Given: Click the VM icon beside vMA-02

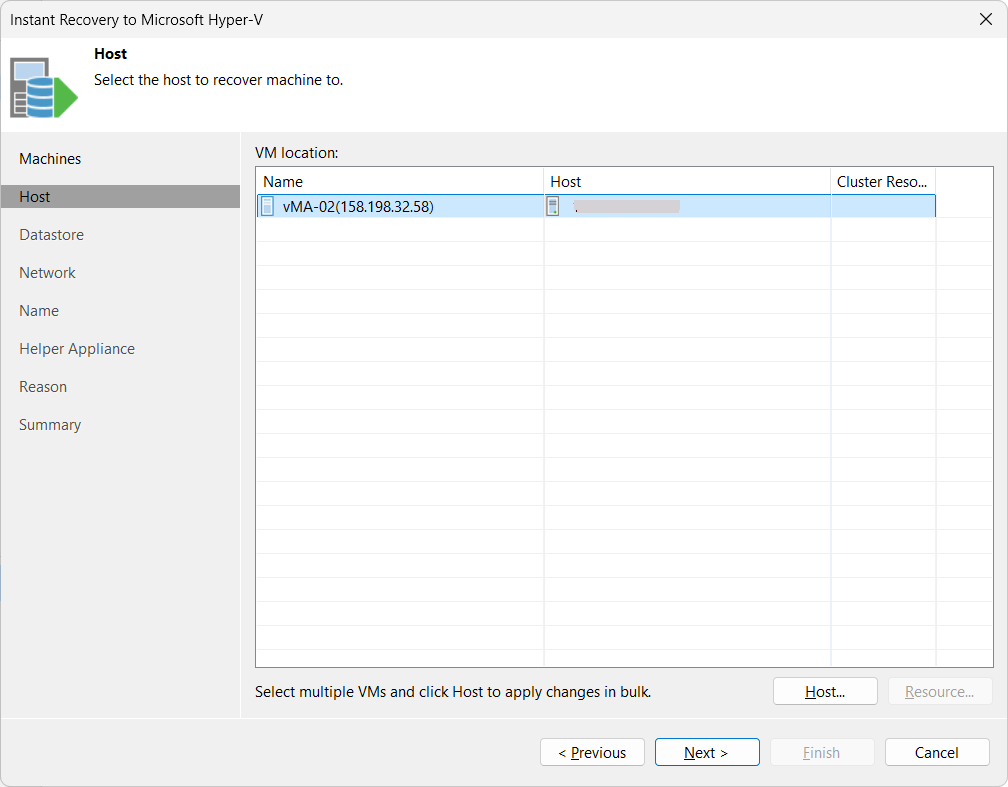Looking at the screenshot, I should 267,206.
